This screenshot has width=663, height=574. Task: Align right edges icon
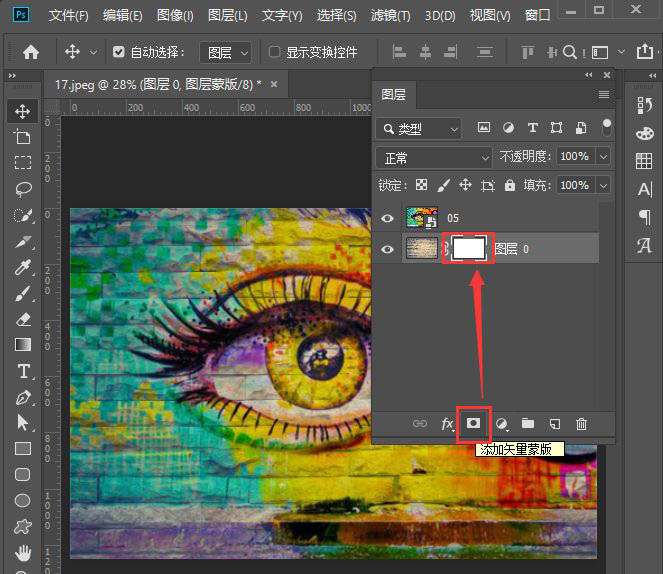451,52
